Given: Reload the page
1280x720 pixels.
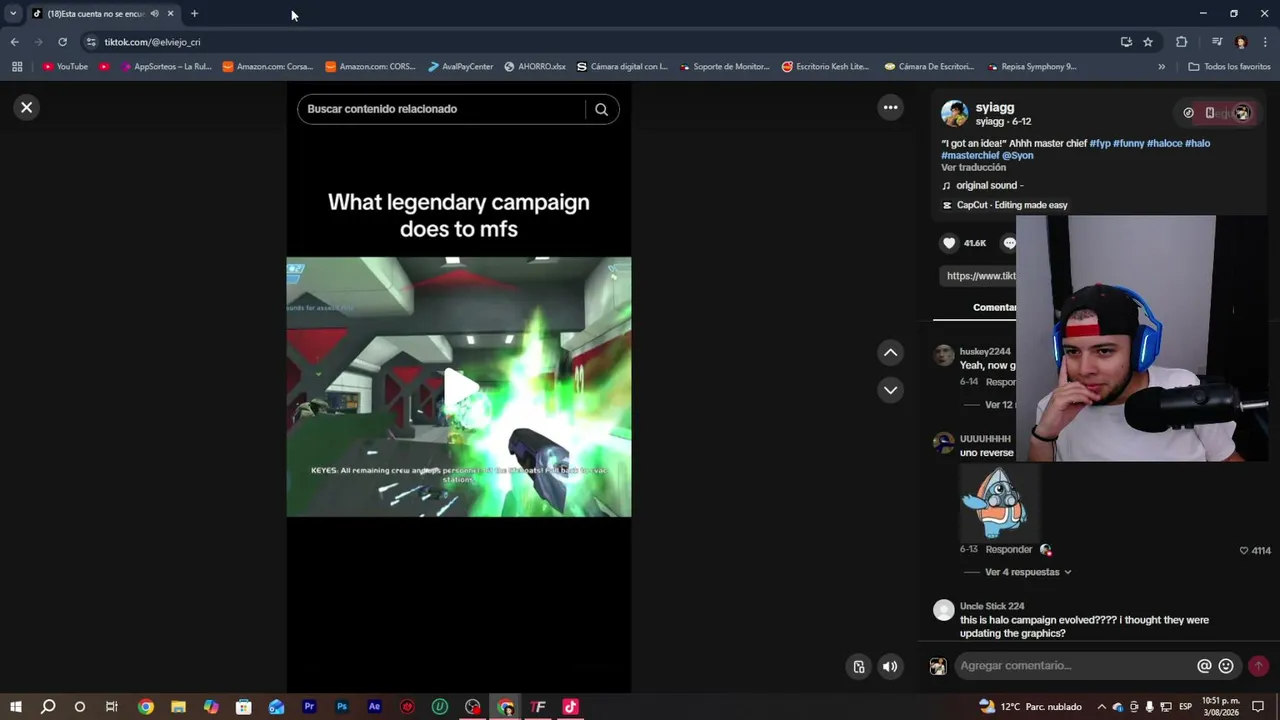Looking at the screenshot, I should (x=62, y=42).
